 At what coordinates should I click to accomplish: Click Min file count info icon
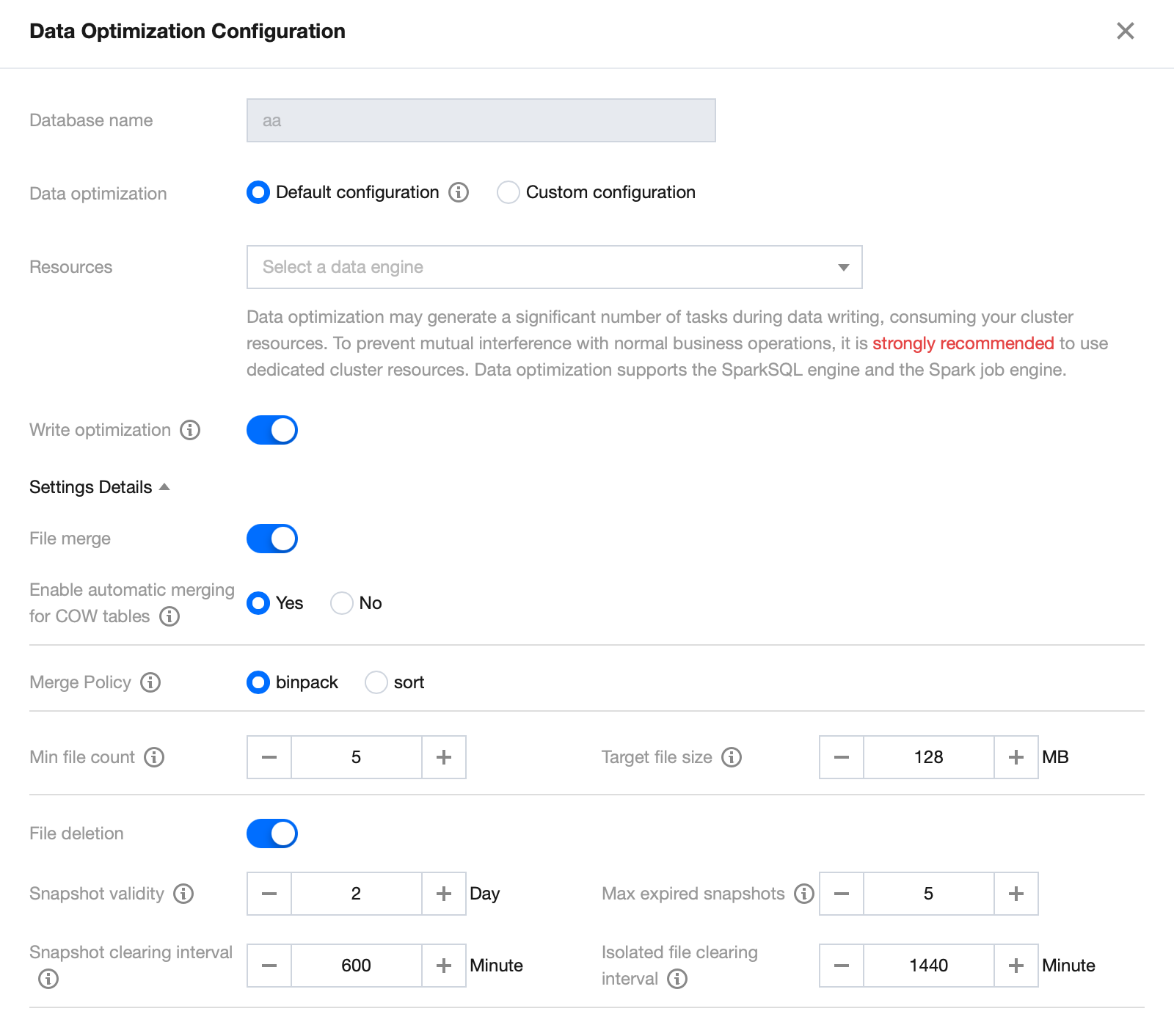(x=154, y=757)
